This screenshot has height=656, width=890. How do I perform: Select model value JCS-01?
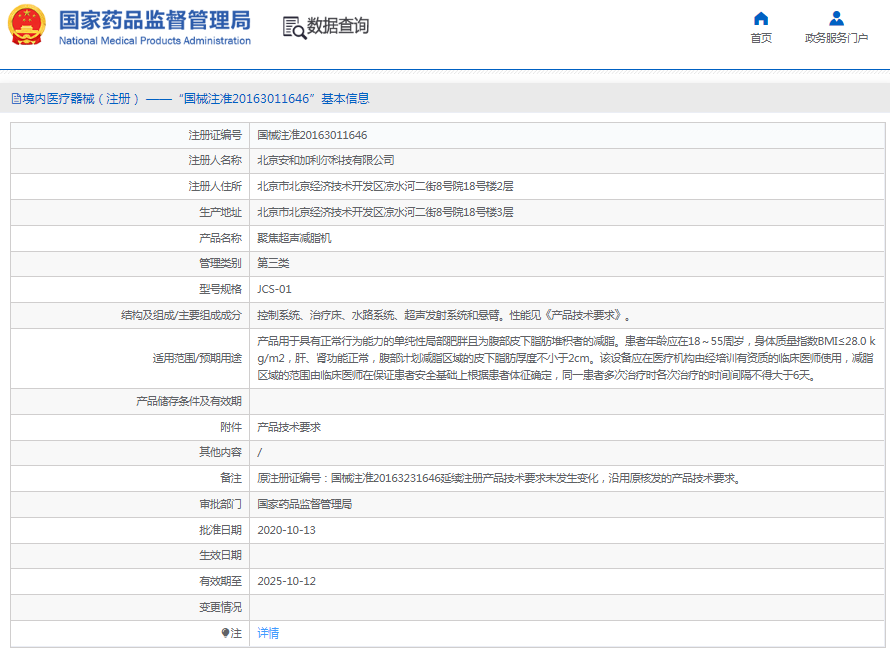click(274, 289)
